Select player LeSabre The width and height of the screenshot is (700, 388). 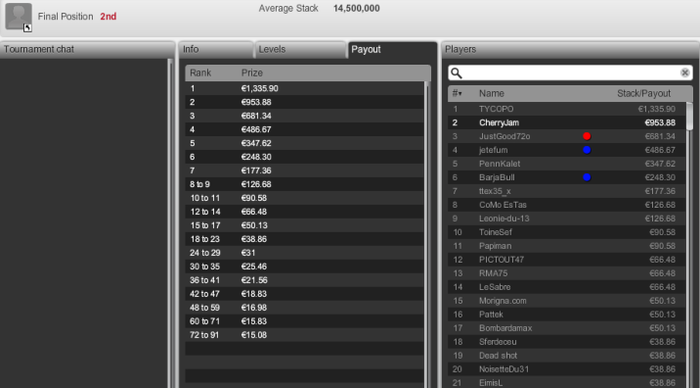567,287
